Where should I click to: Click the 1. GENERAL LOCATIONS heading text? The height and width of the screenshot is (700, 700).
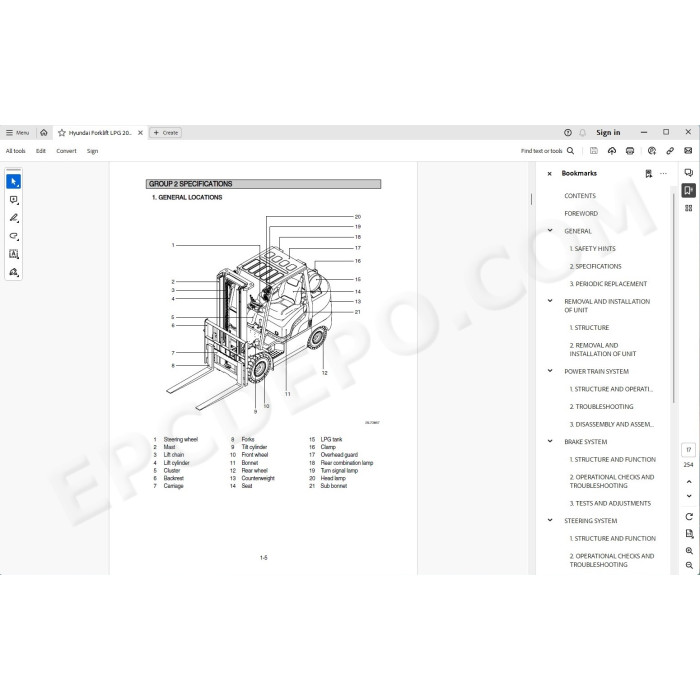(x=187, y=197)
